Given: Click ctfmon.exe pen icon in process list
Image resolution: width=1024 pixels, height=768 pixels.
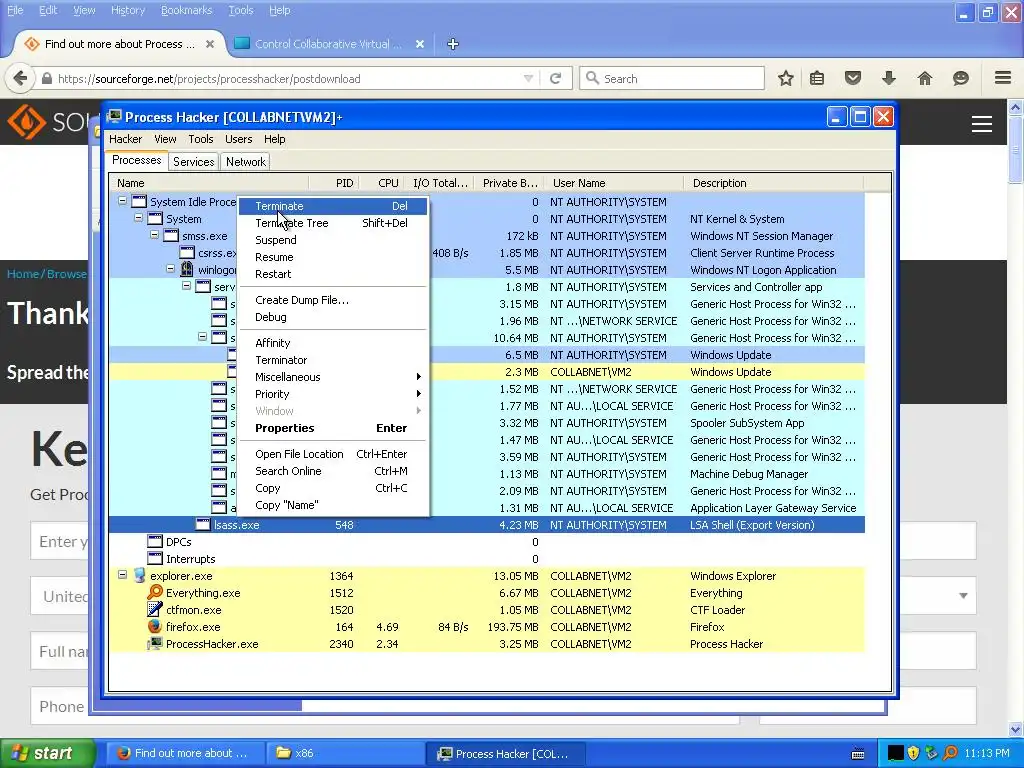Looking at the screenshot, I should [155, 609].
